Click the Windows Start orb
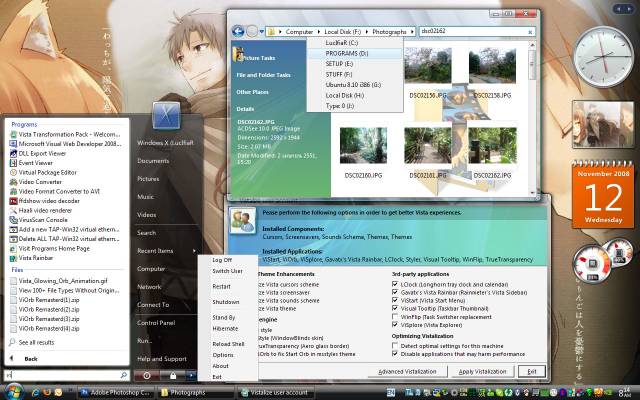This screenshot has height=400, width=640. click(x=14, y=392)
